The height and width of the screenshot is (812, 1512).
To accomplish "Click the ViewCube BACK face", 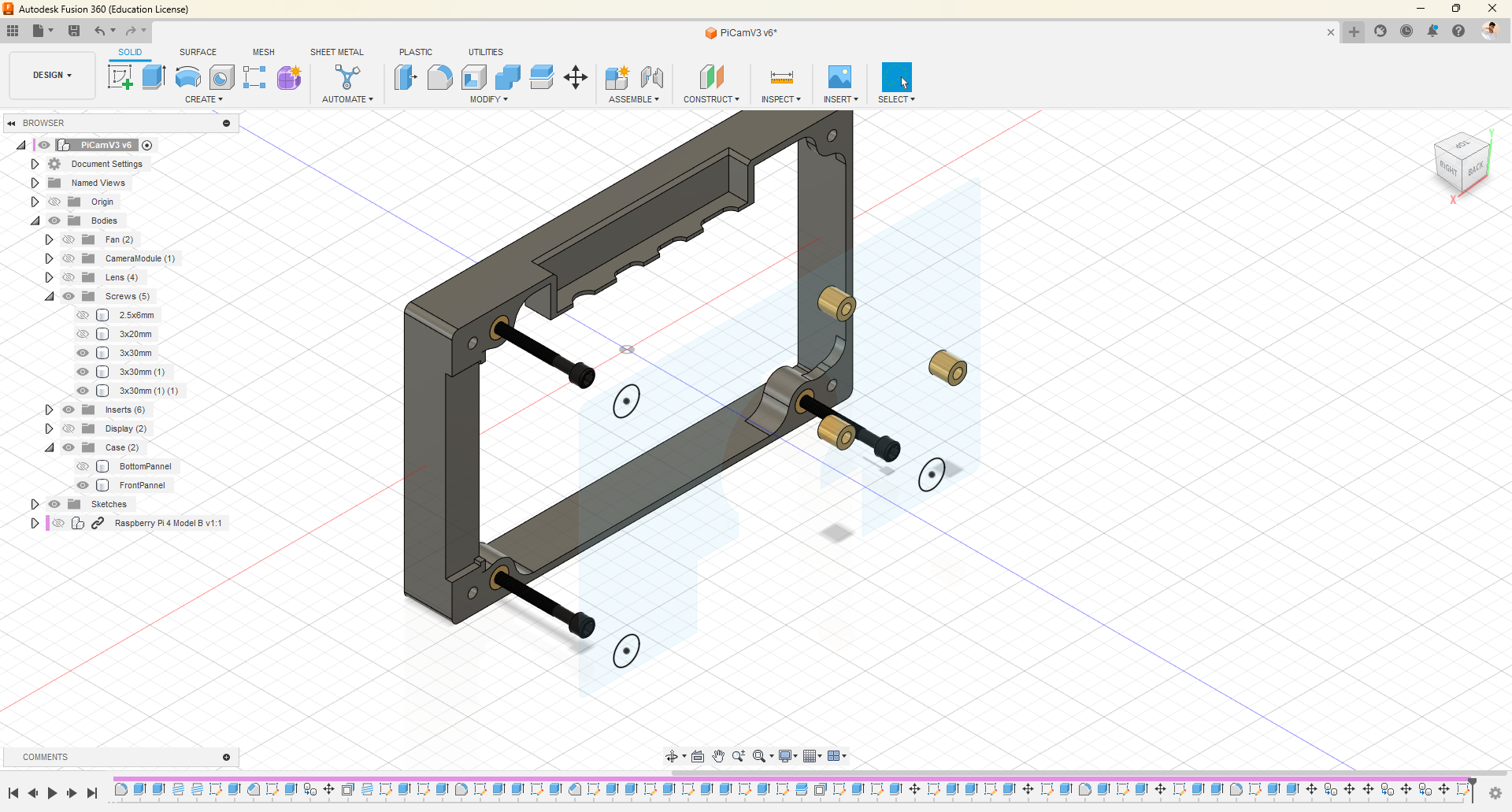I will (x=1475, y=168).
